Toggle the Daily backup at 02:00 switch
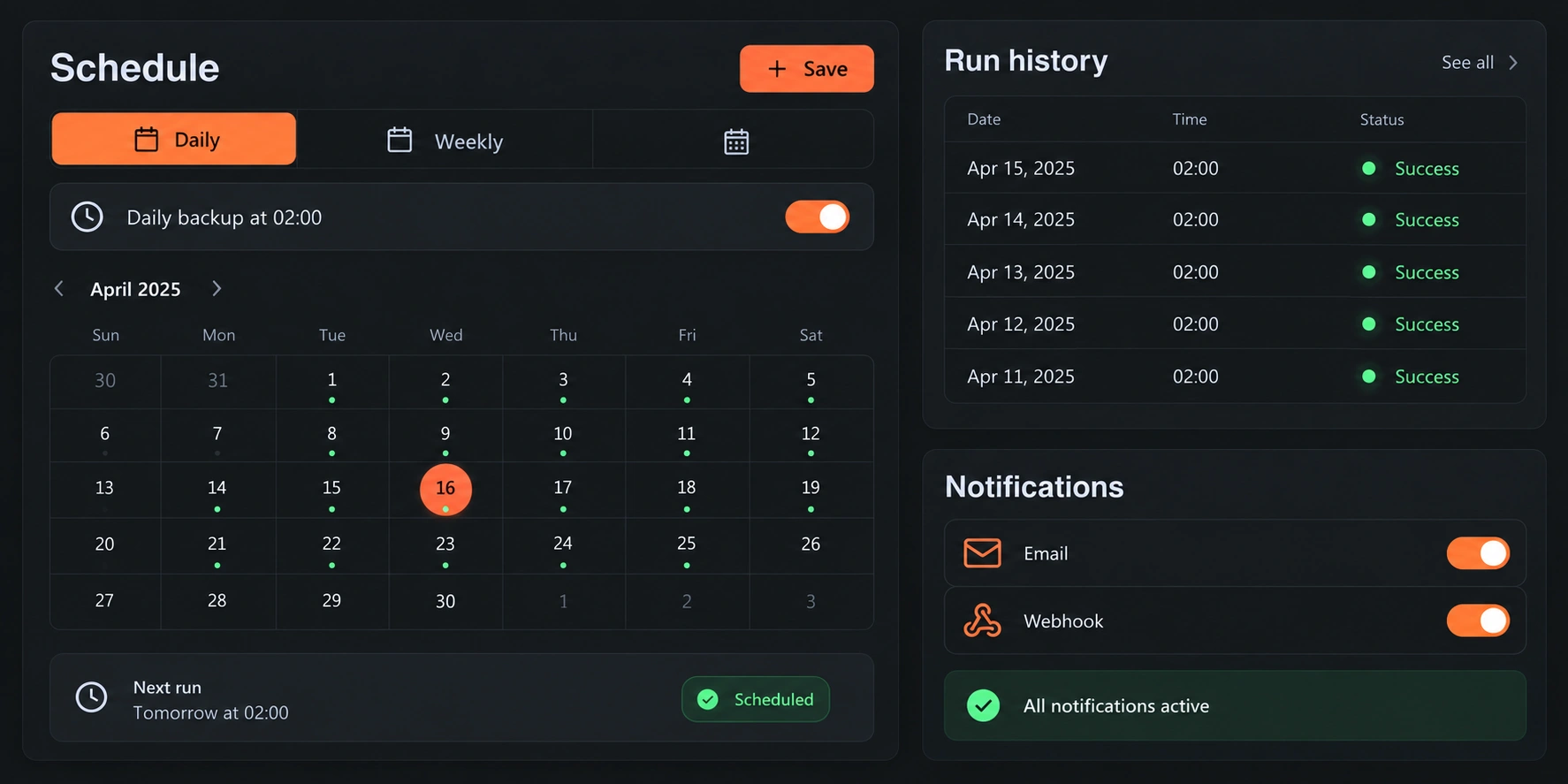The width and height of the screenshot is (1568, 784). click(x=818, y=217)
